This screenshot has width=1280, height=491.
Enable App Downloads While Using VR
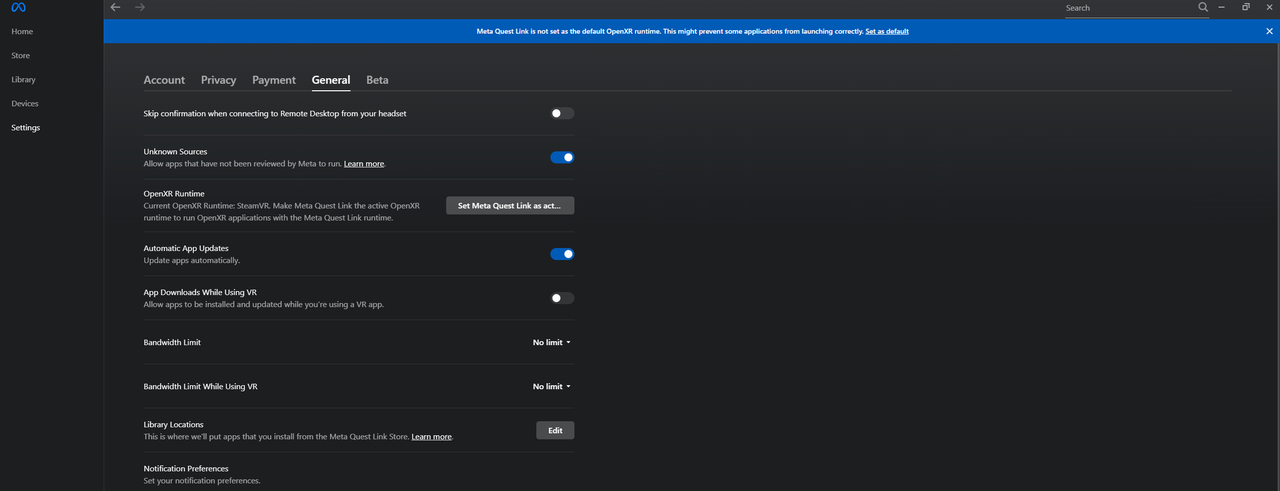[562, 298]
